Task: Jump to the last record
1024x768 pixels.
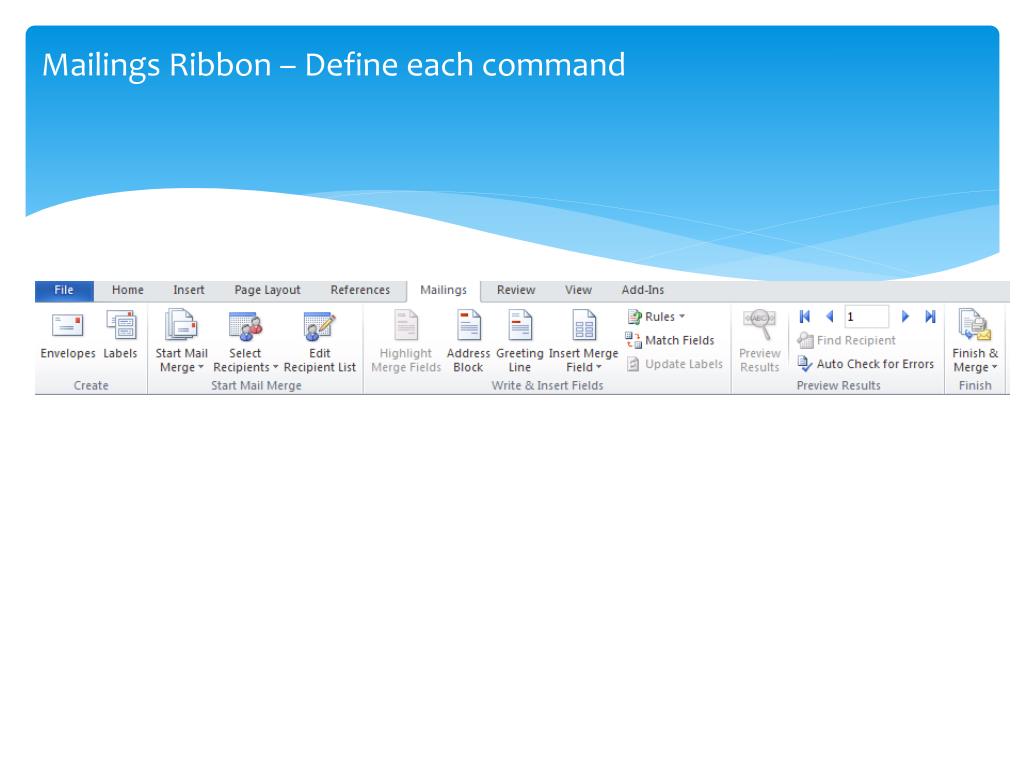Action: (930, 317)
